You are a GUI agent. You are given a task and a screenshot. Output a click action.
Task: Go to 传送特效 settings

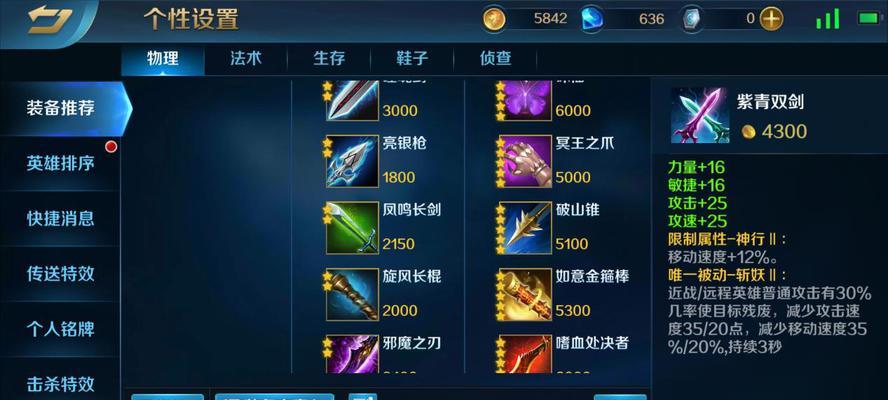(60, 274)
